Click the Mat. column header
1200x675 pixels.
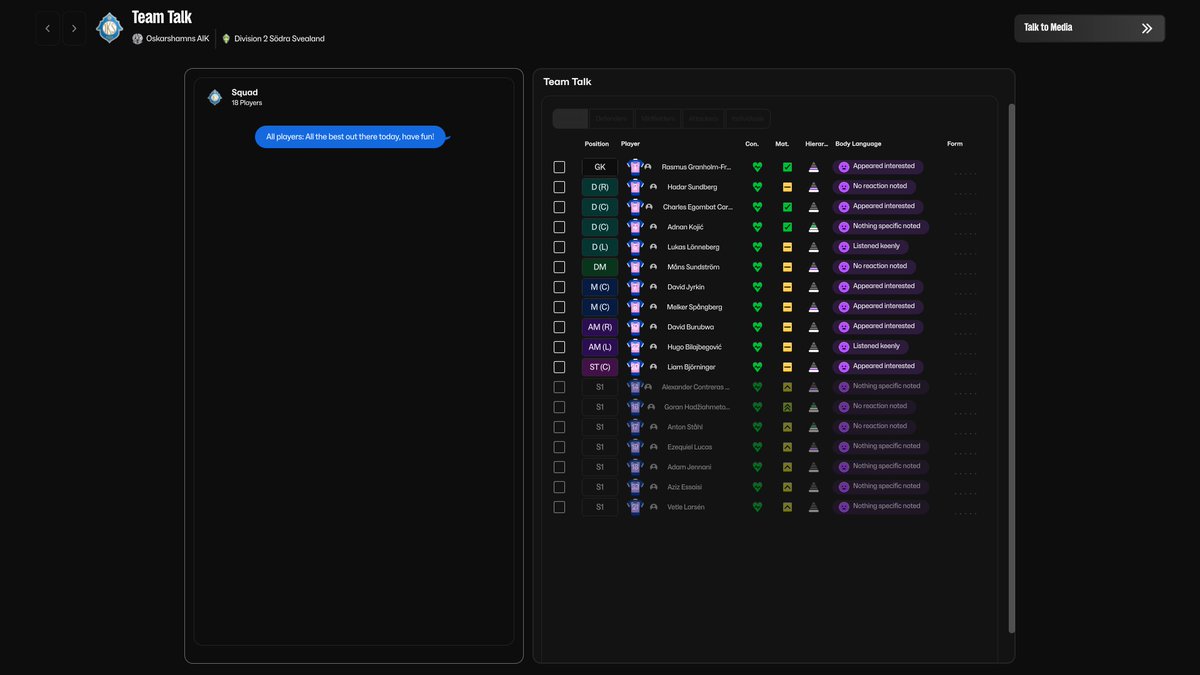(782, 144)
